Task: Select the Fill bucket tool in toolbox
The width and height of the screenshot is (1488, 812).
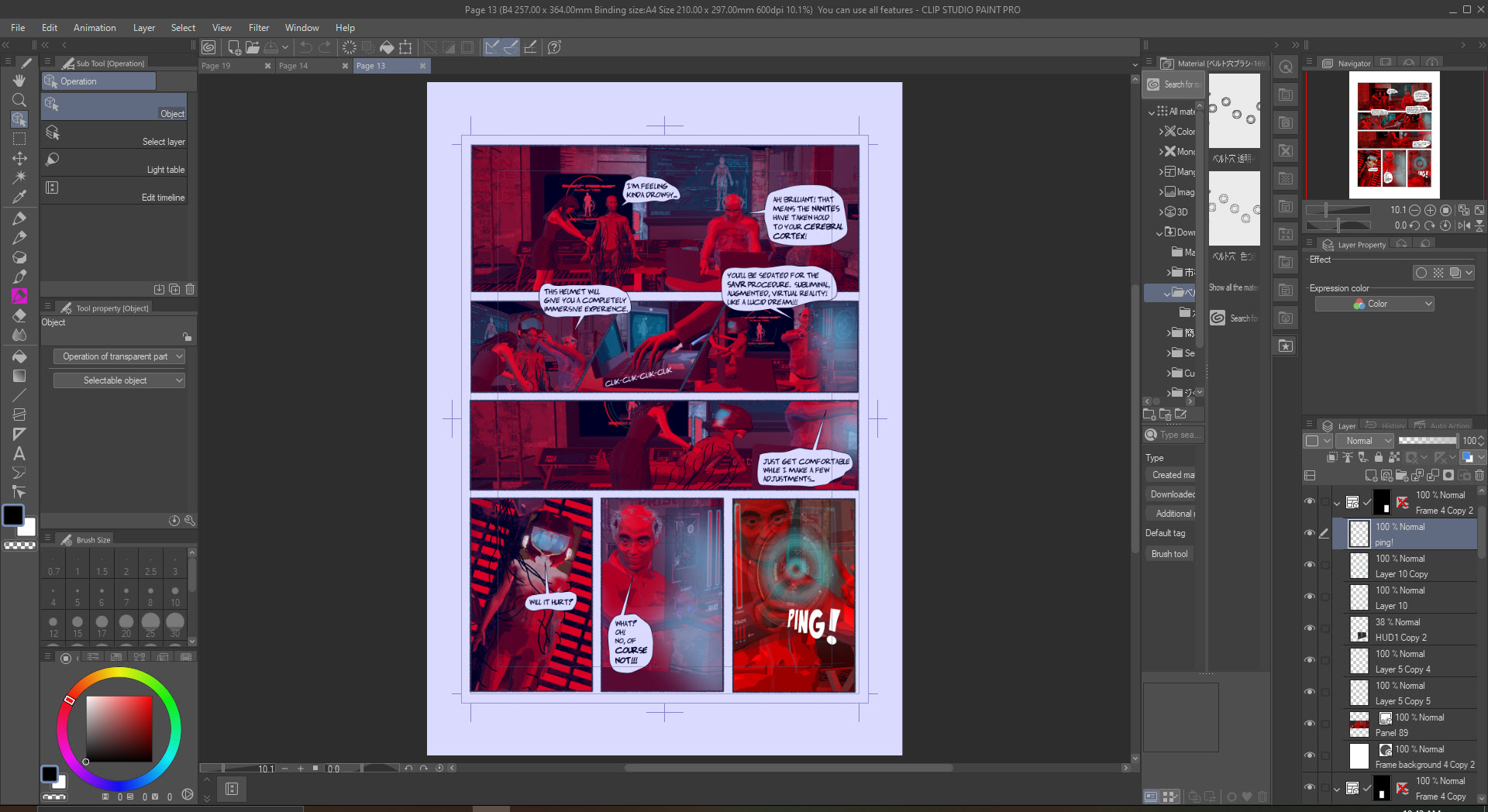Action: (x=19, y=356)
